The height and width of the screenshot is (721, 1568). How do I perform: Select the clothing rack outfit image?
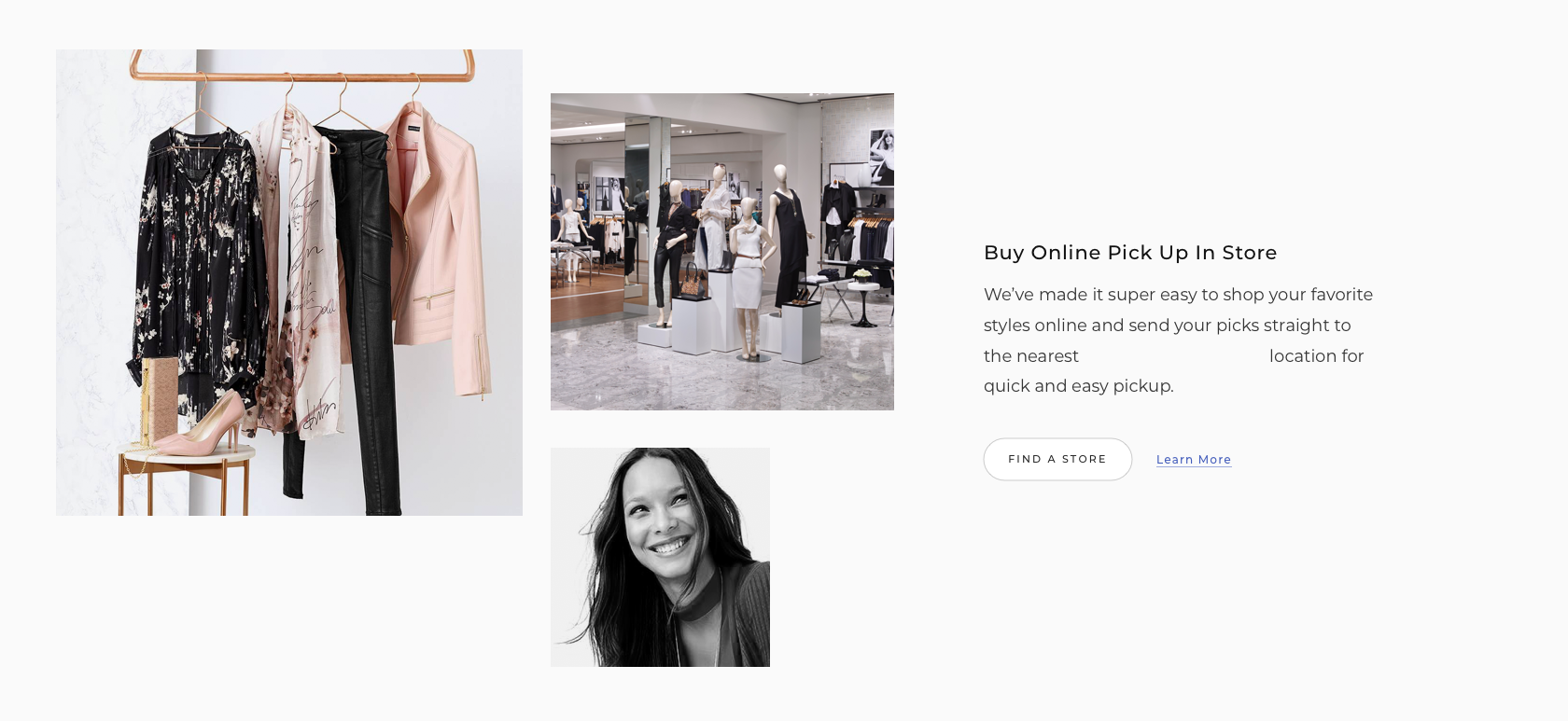pyautogui.click(x=289, y=283)
